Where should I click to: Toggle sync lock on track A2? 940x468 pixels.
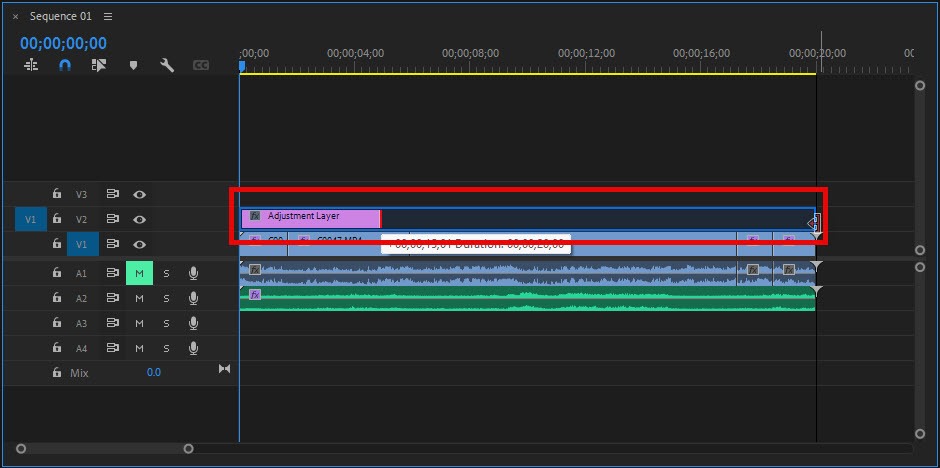(x=113, y=298)
